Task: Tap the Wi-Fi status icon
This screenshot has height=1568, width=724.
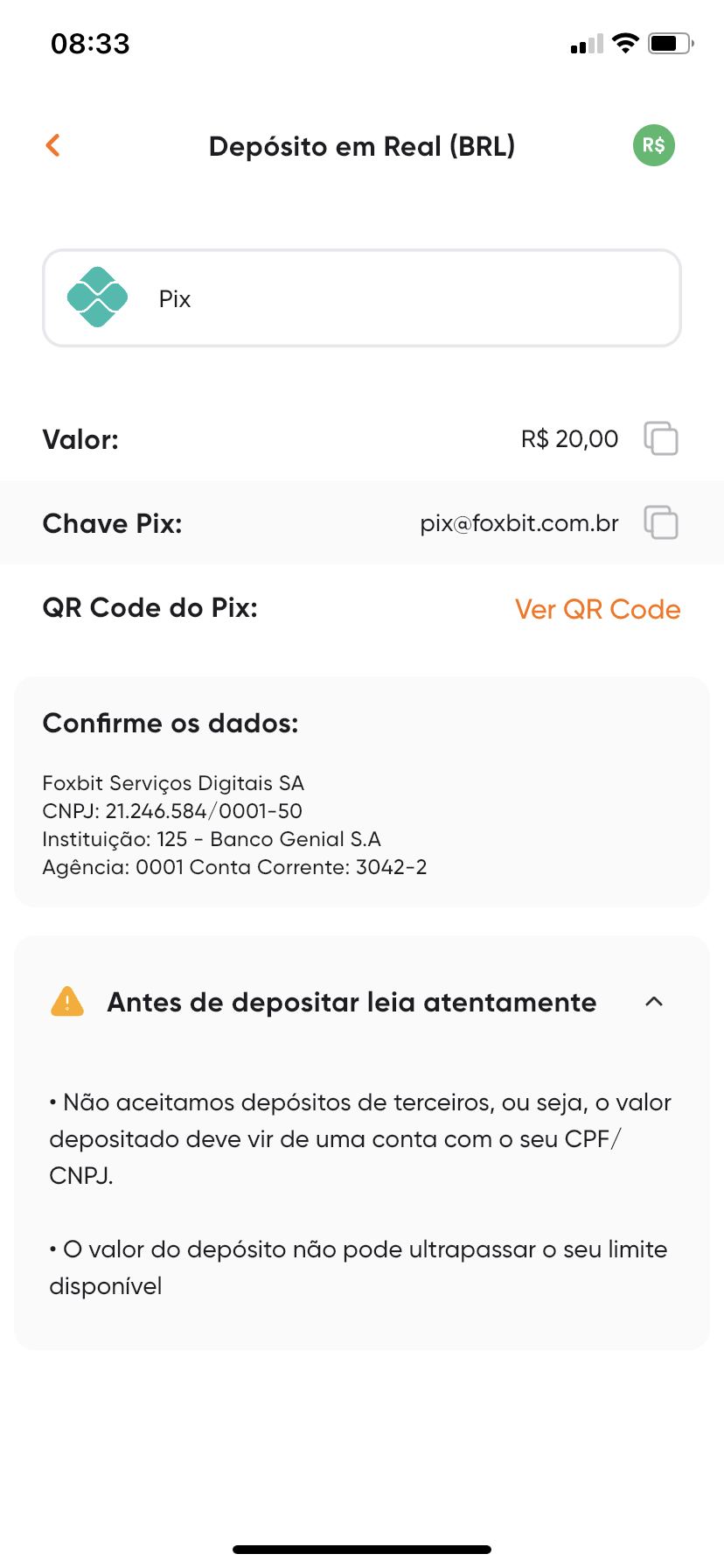Action: [625, 43]
